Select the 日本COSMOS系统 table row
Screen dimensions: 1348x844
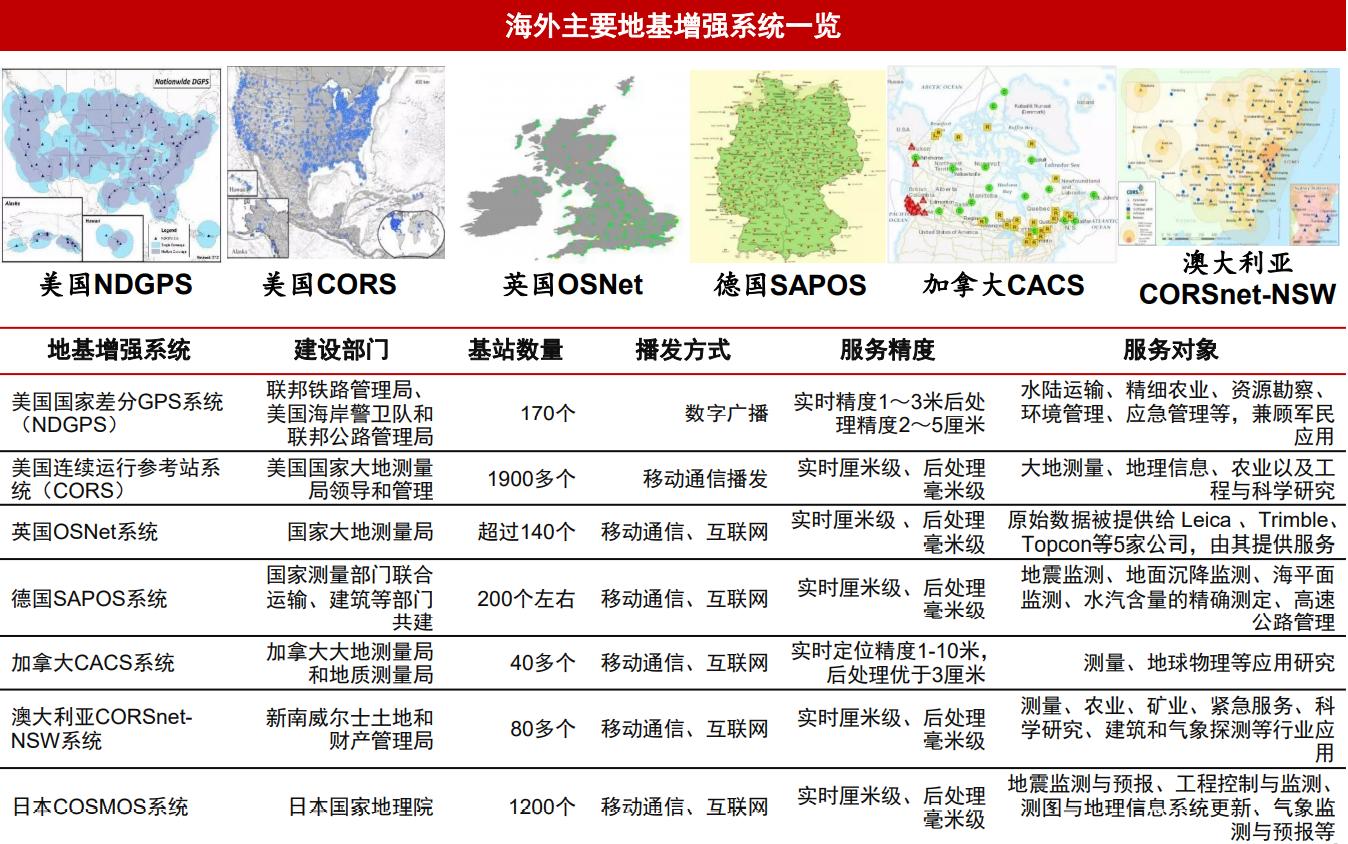[674, 805]
